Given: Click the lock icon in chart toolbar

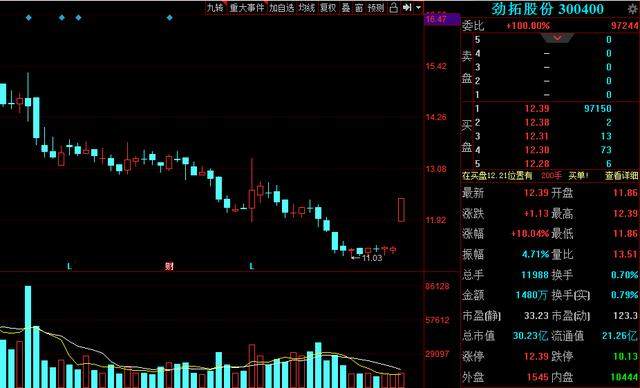Looking at the screenshot, I should (393, 8).
